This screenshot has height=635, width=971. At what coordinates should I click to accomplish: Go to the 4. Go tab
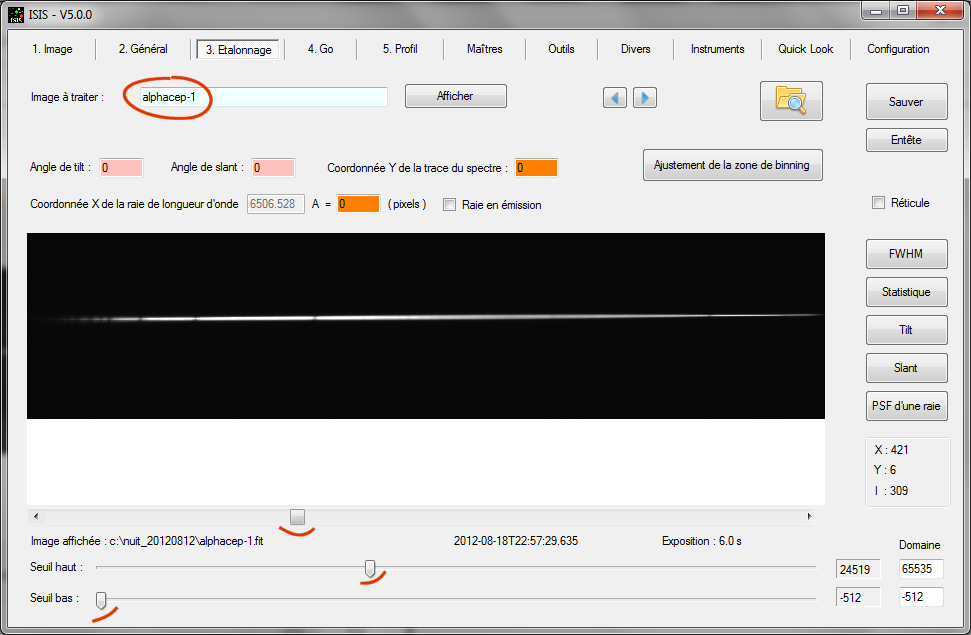(320, 49)
